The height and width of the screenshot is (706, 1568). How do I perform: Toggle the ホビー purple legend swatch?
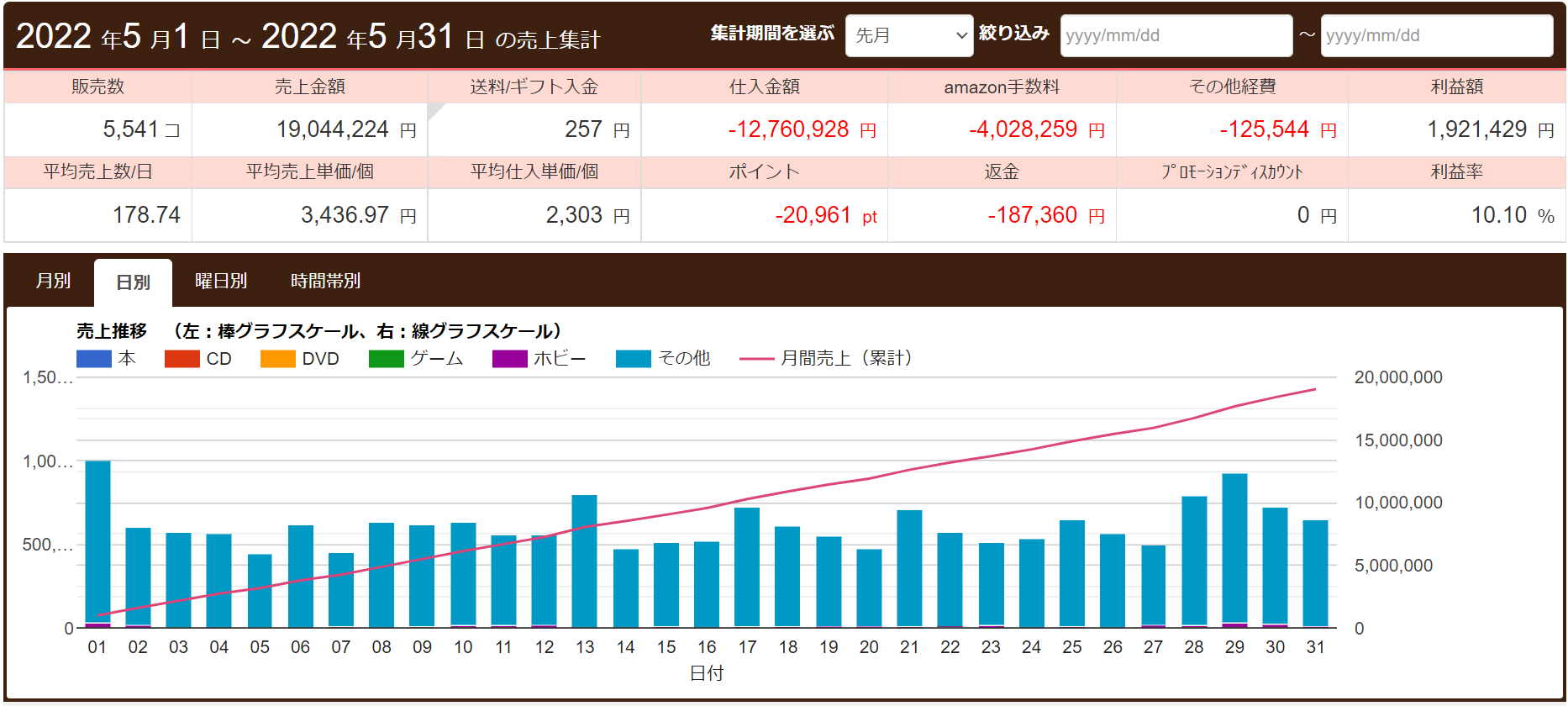click(x=509, y=359)
